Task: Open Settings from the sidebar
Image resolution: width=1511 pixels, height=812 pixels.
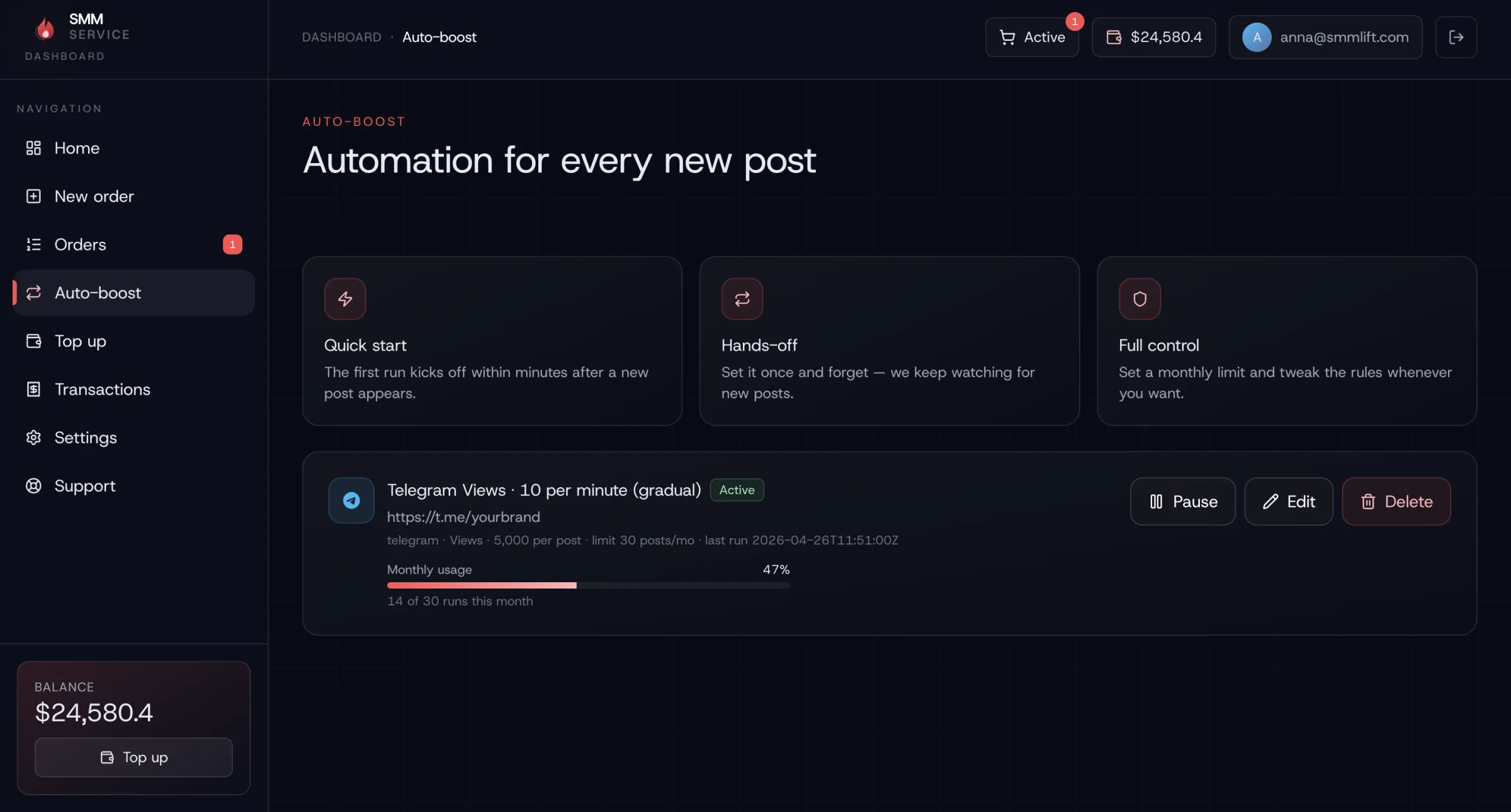Action: tap(86, 437)
